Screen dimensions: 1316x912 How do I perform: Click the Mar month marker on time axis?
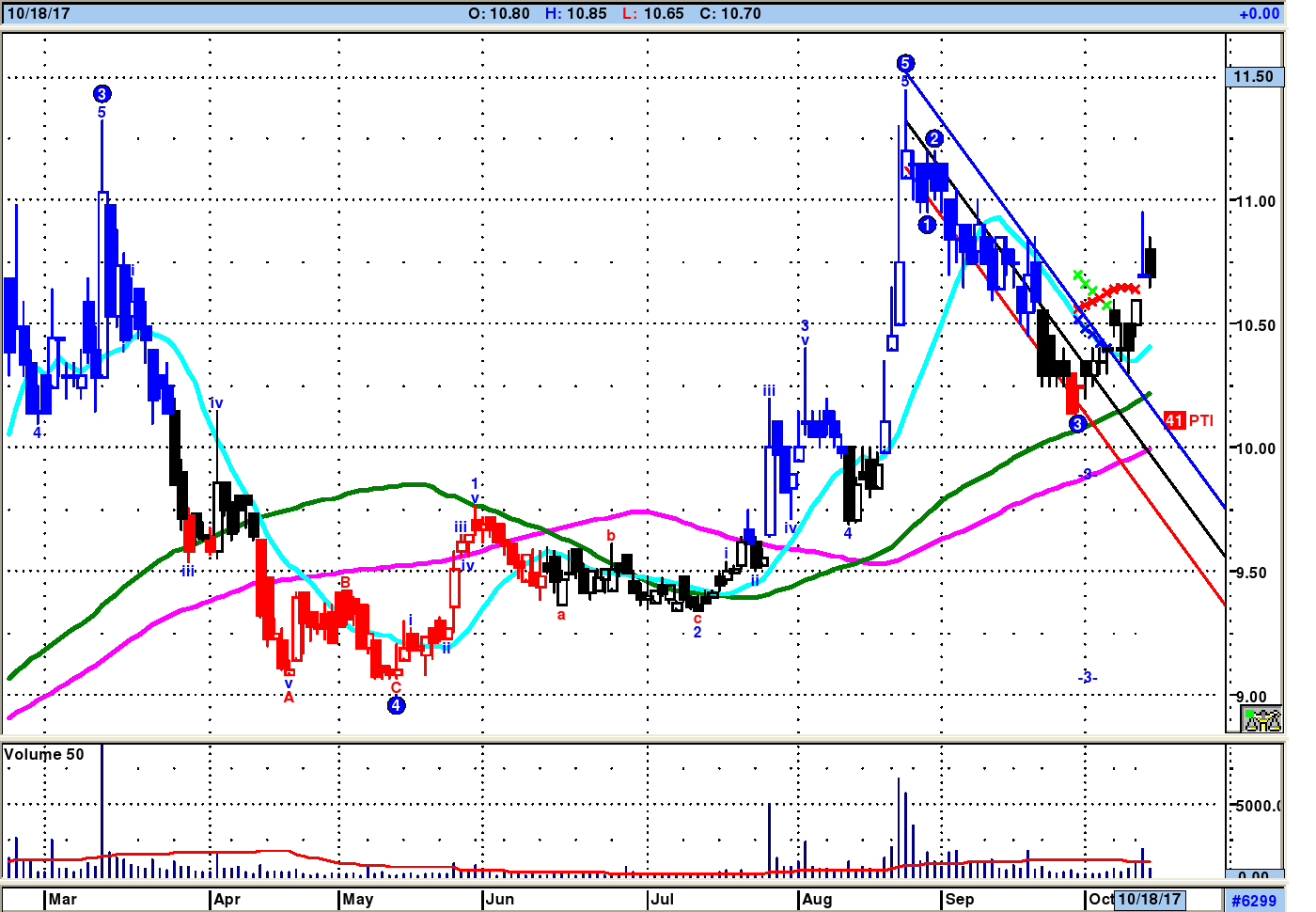click(63, 899)
